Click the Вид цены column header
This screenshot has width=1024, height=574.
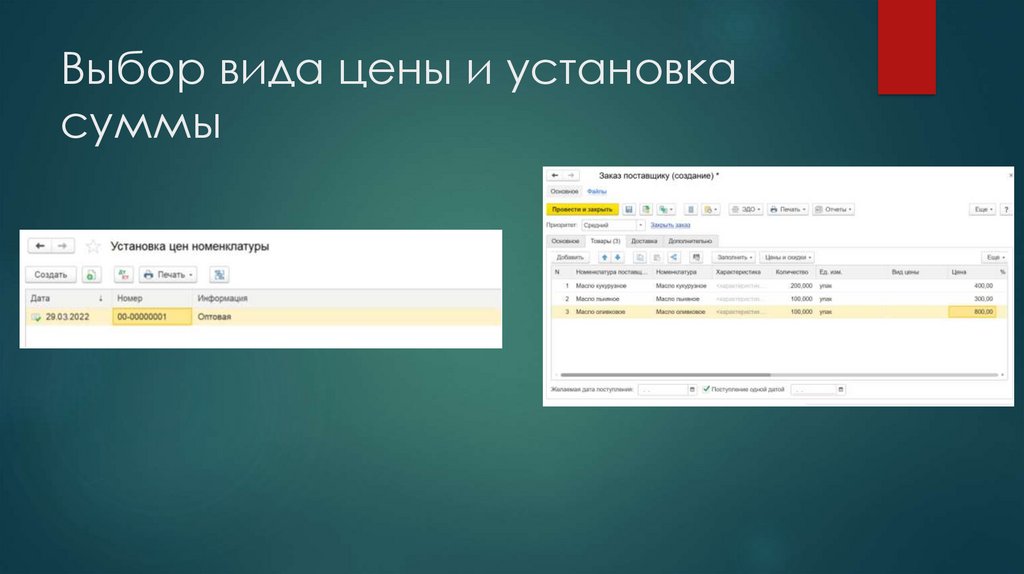coord(904,272)
